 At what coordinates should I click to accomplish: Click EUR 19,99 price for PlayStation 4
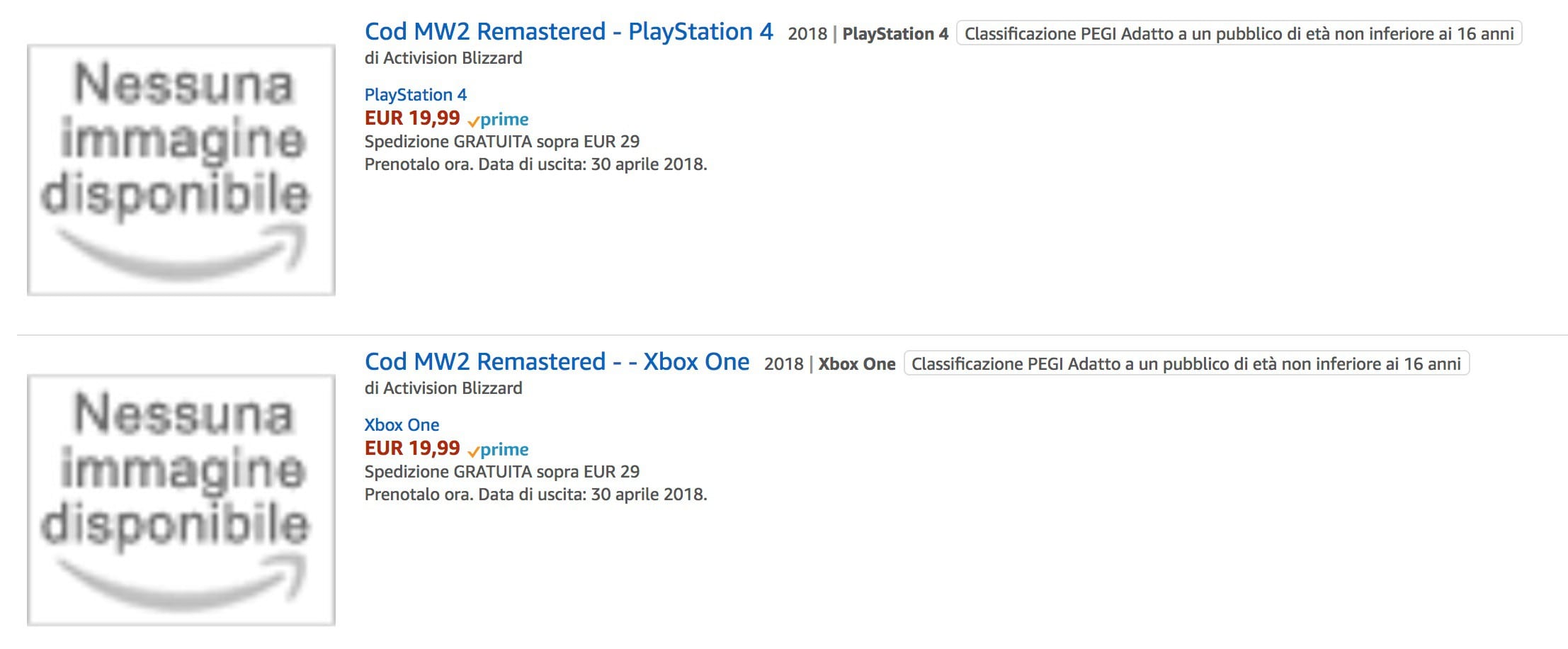pyautogui.click(x=412, y=118)
